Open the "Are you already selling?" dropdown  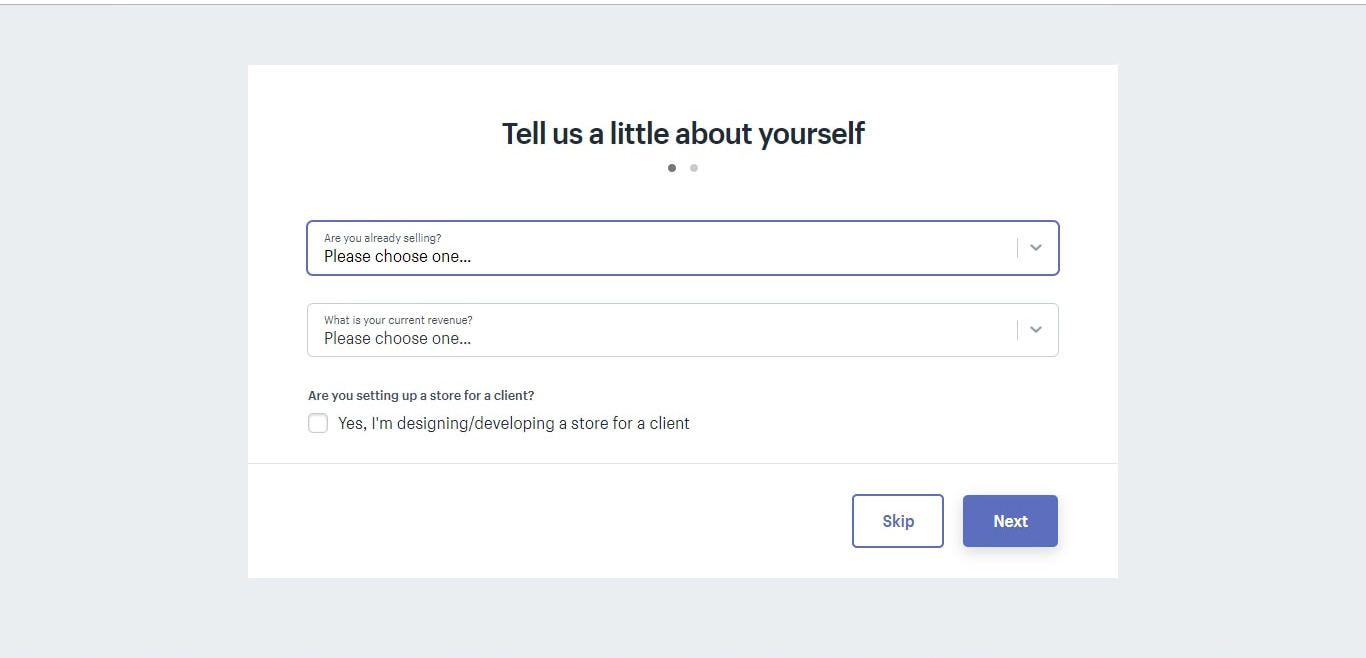point(660,248)
